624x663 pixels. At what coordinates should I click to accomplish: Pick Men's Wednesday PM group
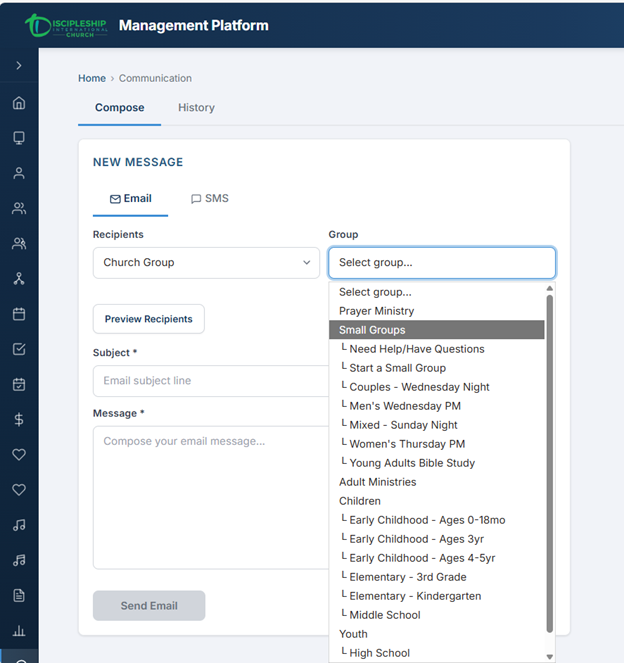pos(437,406)
